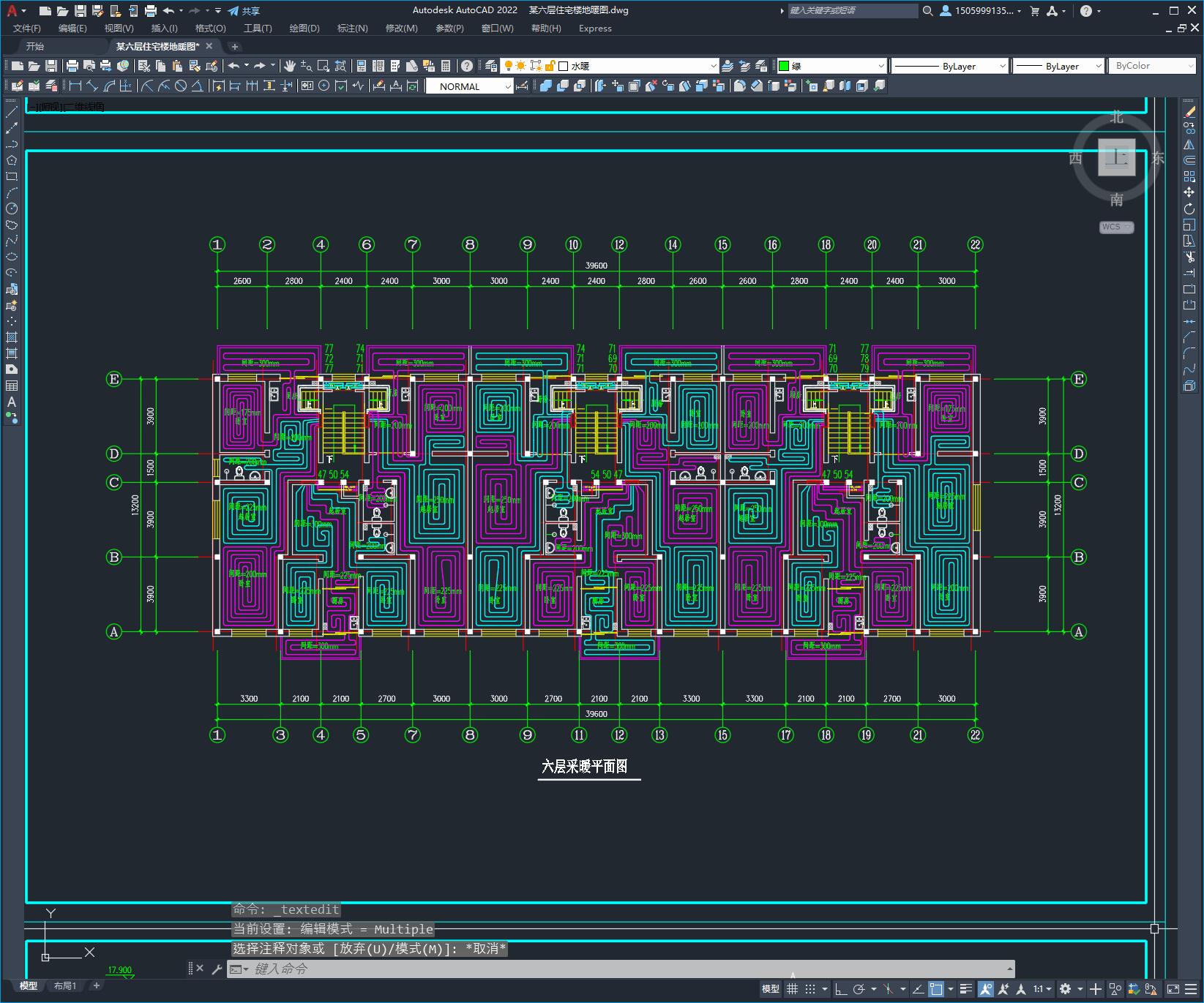Click the Center Mark dimension icon
This screenshot has height=1003, width=1204.
click(x=324, y=86)
